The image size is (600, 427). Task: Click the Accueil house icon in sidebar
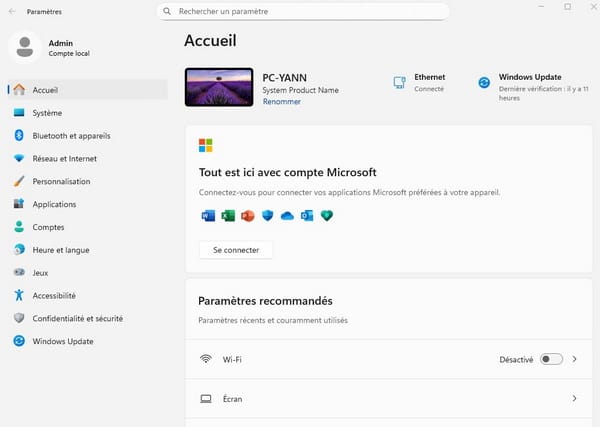(x=19, y=90)
